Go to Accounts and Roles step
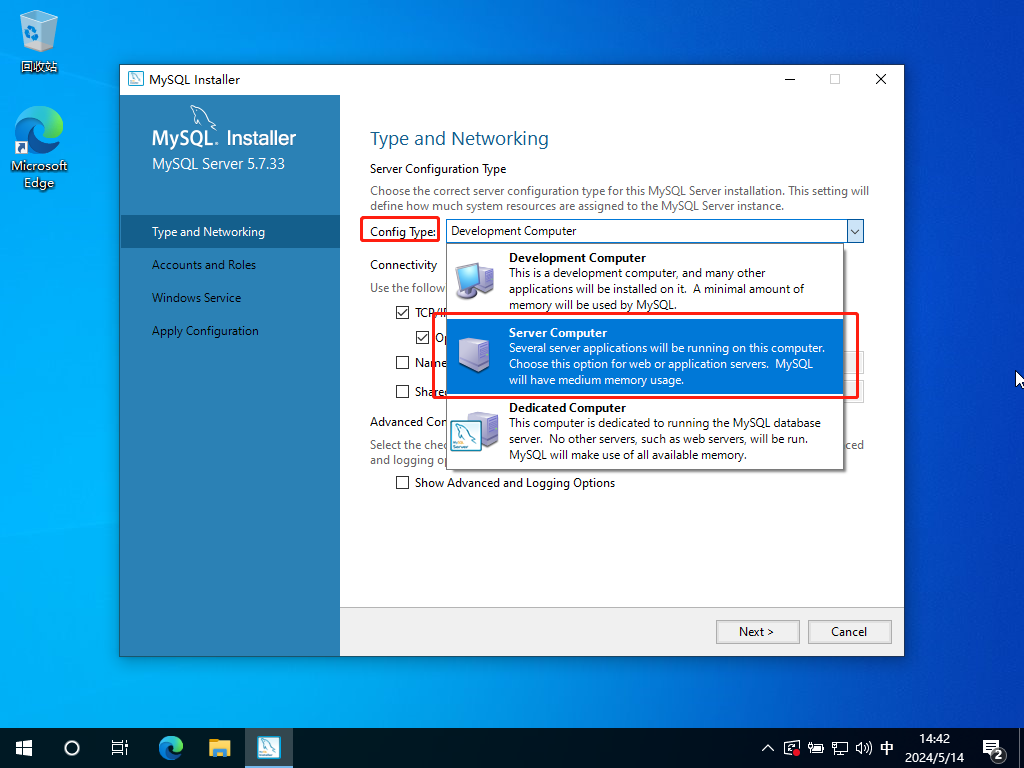The width and height of the screenshot is (1024, 768). click(x=204, y=265)
